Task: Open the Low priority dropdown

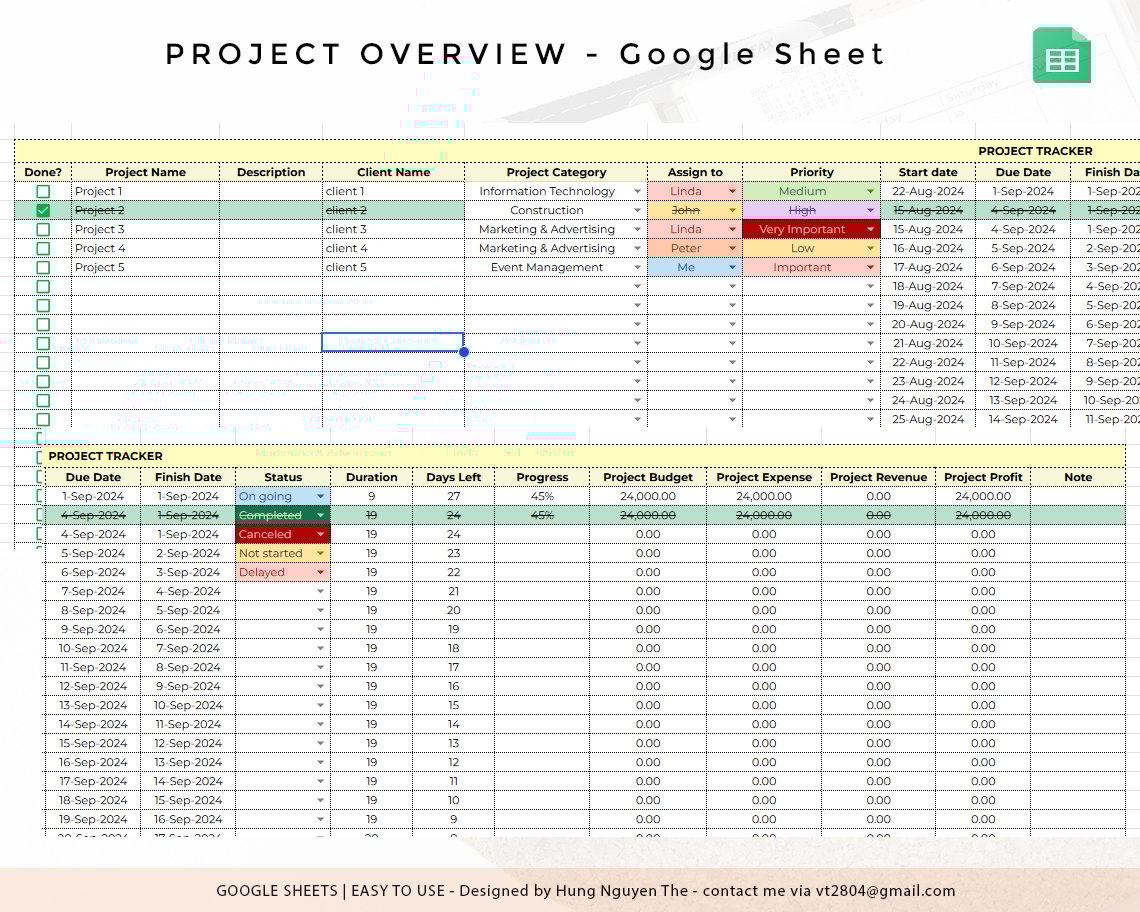Action: tap(870, 248)
